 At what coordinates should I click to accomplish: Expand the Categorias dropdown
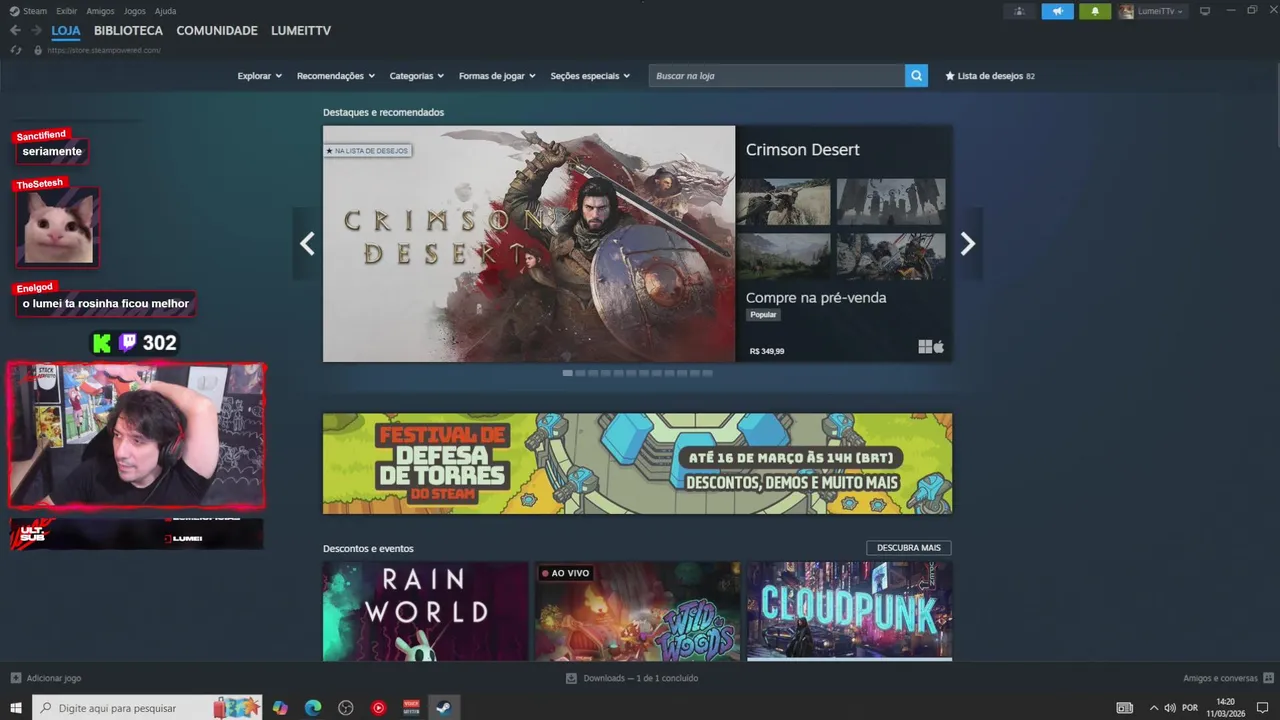pos(417,76)
